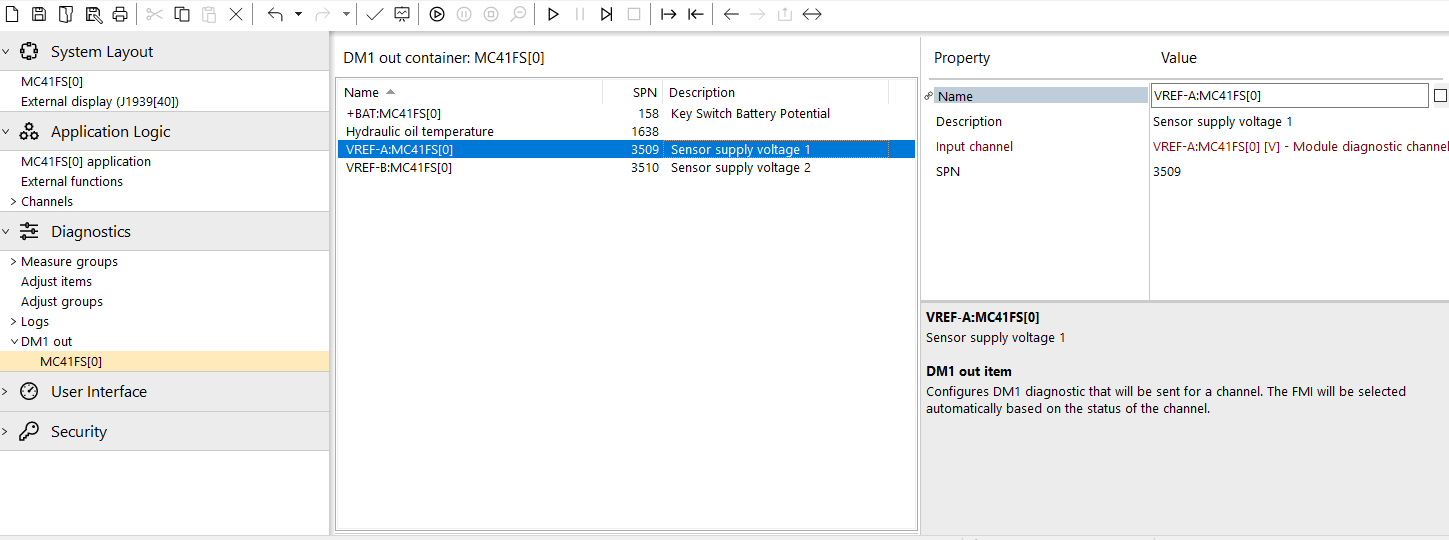Select the Hydraulic oil temperature row
This screenshot has width=1449, height=540.
tap(626, 131)
